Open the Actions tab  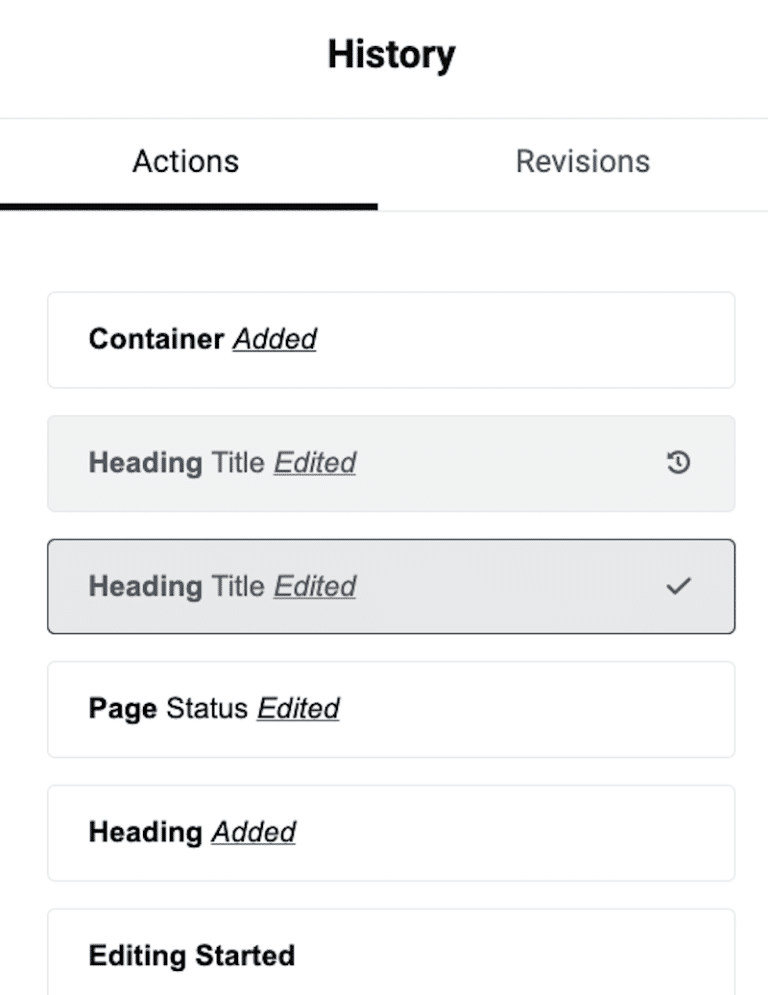[x=185, y=161]
